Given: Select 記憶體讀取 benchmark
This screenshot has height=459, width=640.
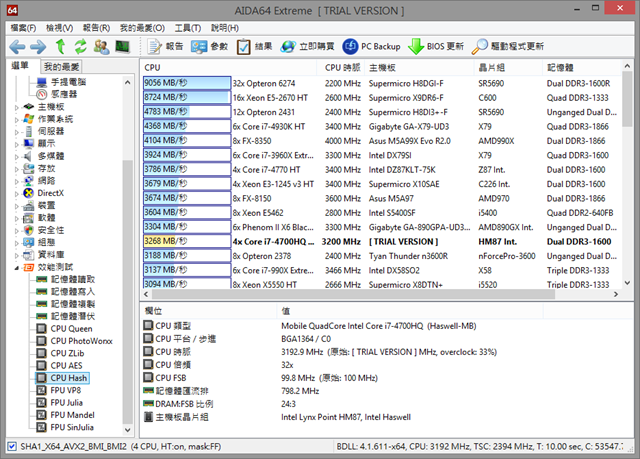Looking at the screenshot, I should (73, 279).
